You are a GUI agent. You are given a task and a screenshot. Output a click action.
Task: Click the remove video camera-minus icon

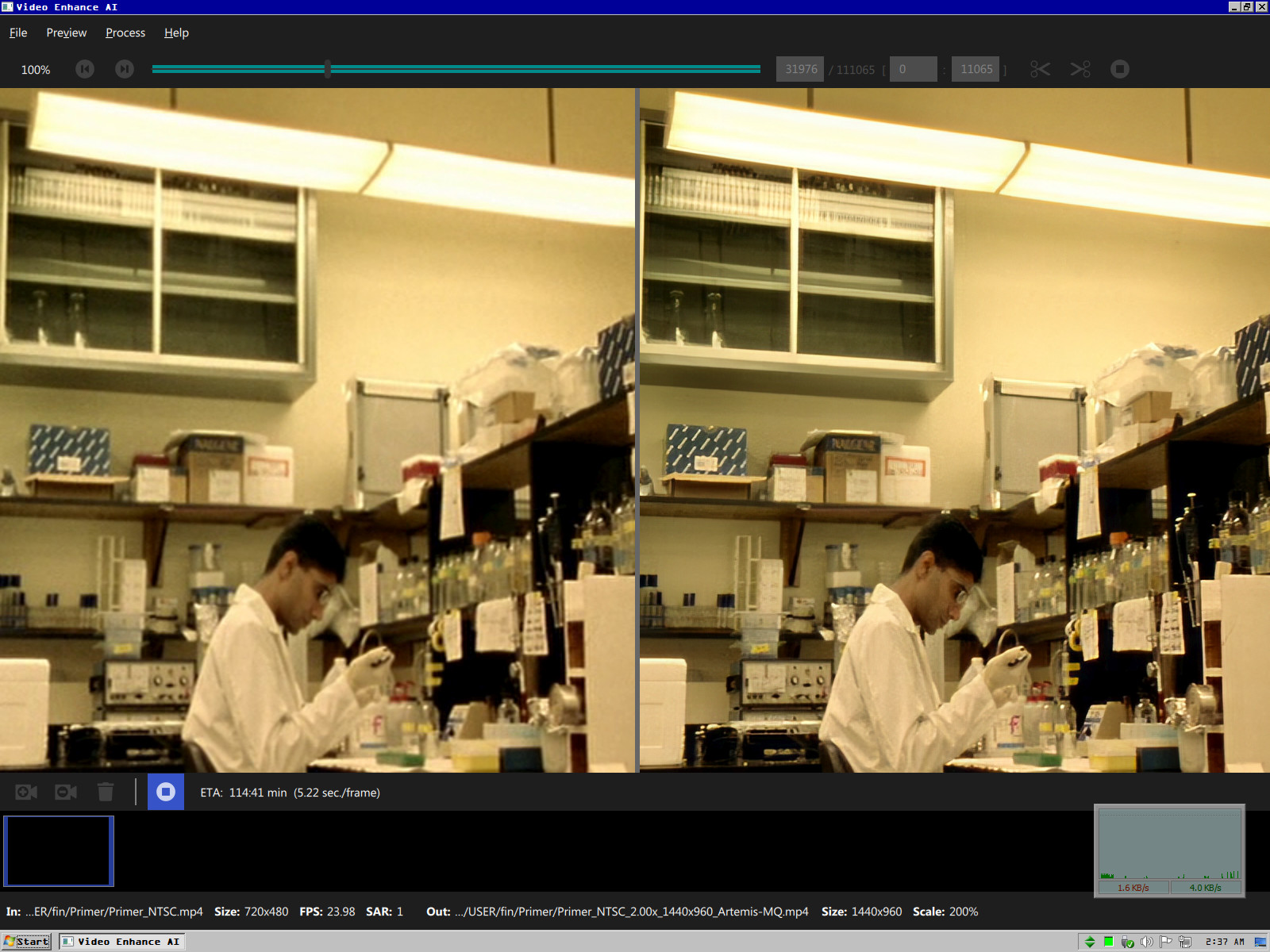click(x=66, y=792)
